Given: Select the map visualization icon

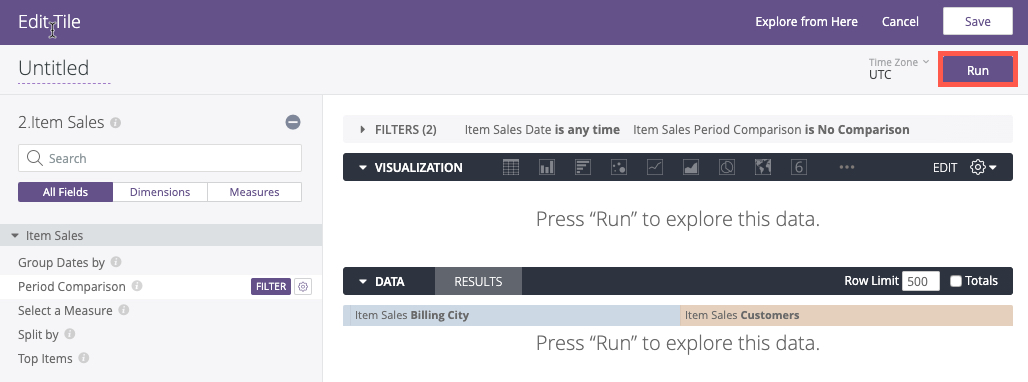Looking at the screenshot, I should tap(762, 167).
